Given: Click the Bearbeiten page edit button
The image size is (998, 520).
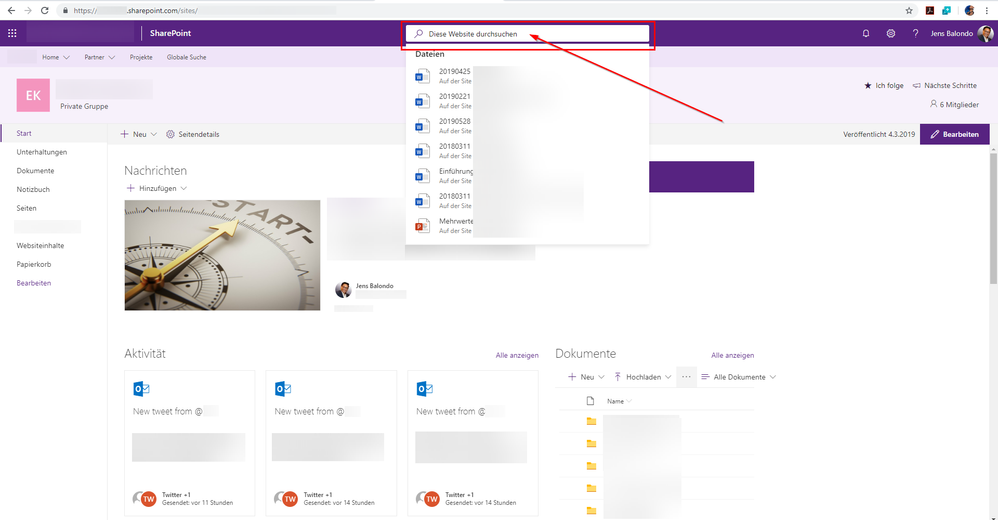Looking at the screenshot, I should (x=955, y=134).
